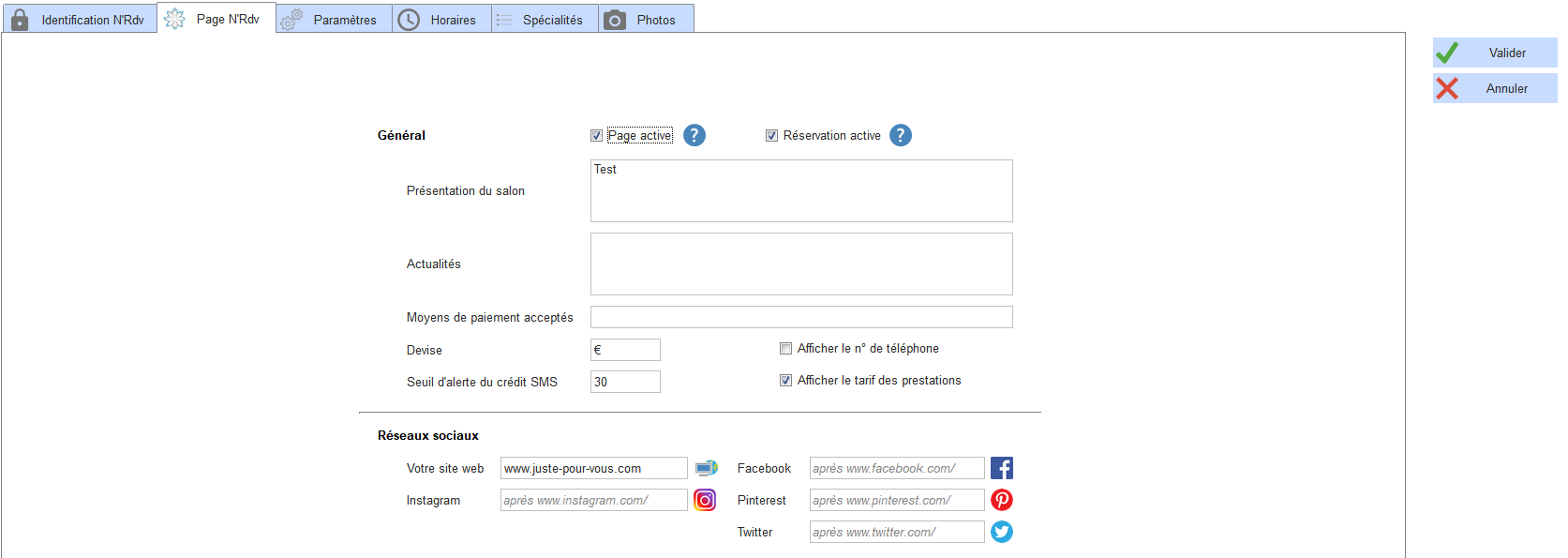Click the website globe icon
Screen dimensions: 1568x558
(x=707, y=468)
